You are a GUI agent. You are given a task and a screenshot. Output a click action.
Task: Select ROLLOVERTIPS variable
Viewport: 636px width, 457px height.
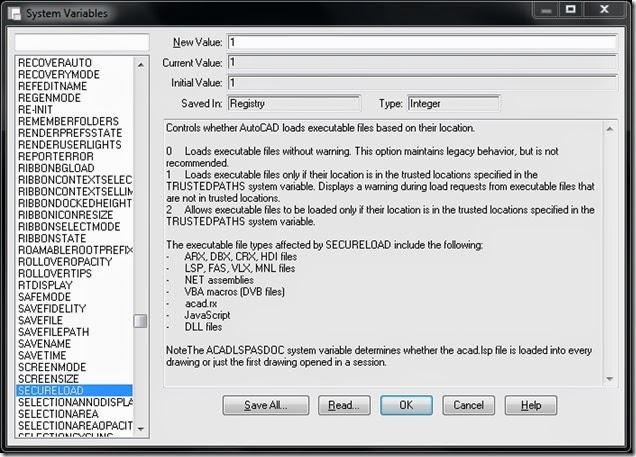[75, 274]
